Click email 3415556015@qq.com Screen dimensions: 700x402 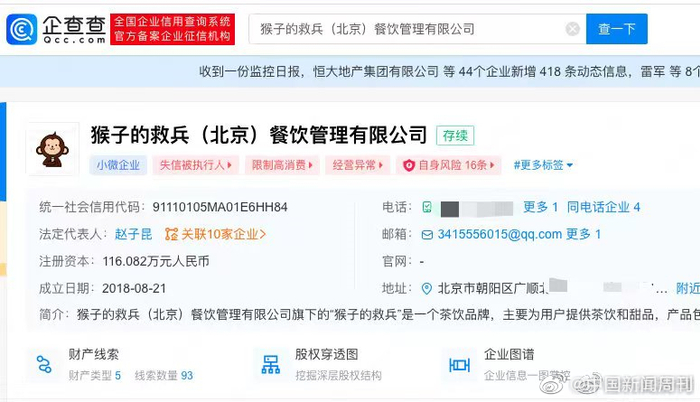tap(500, 234)
